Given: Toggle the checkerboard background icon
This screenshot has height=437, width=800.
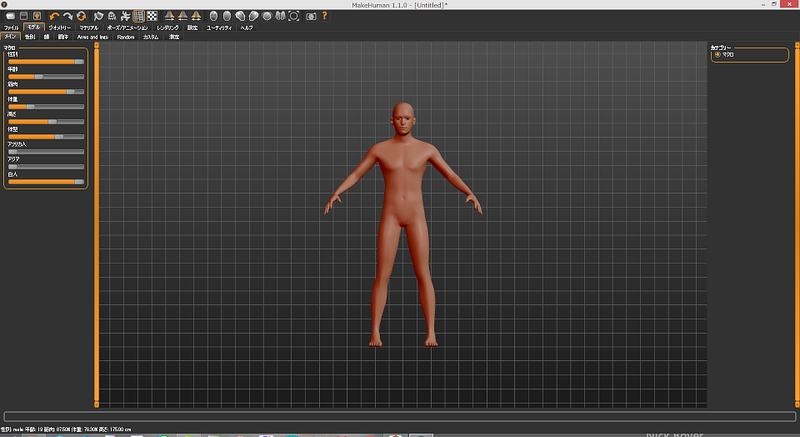Looking at the screenshot, I should coord(152,16).
